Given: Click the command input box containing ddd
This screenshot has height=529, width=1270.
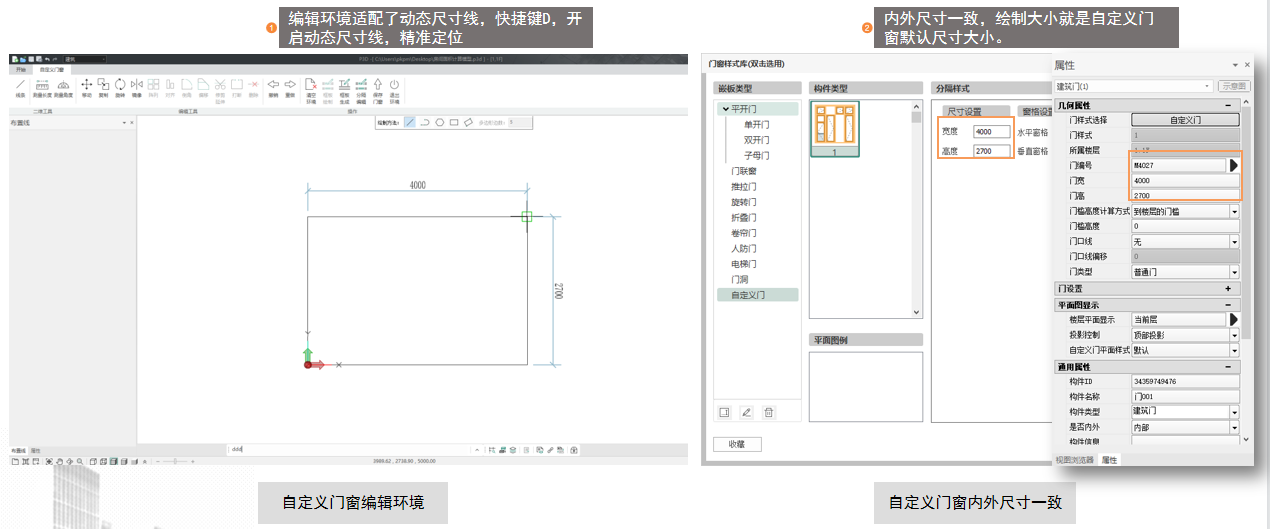Looking at the screenshot, I should 350,449.
